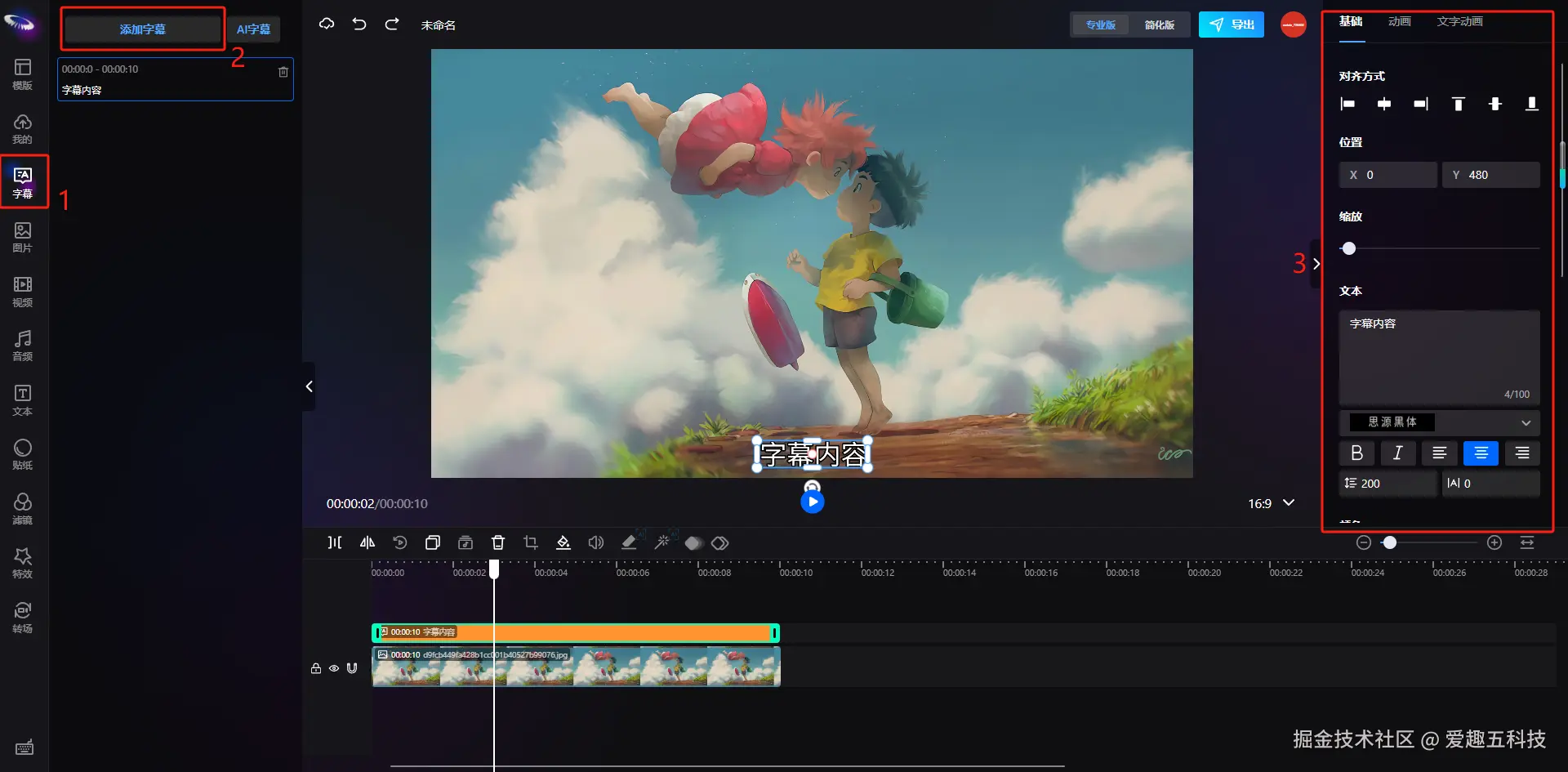
Task: Click the duplicate clip tool
Action: [433, 542]
